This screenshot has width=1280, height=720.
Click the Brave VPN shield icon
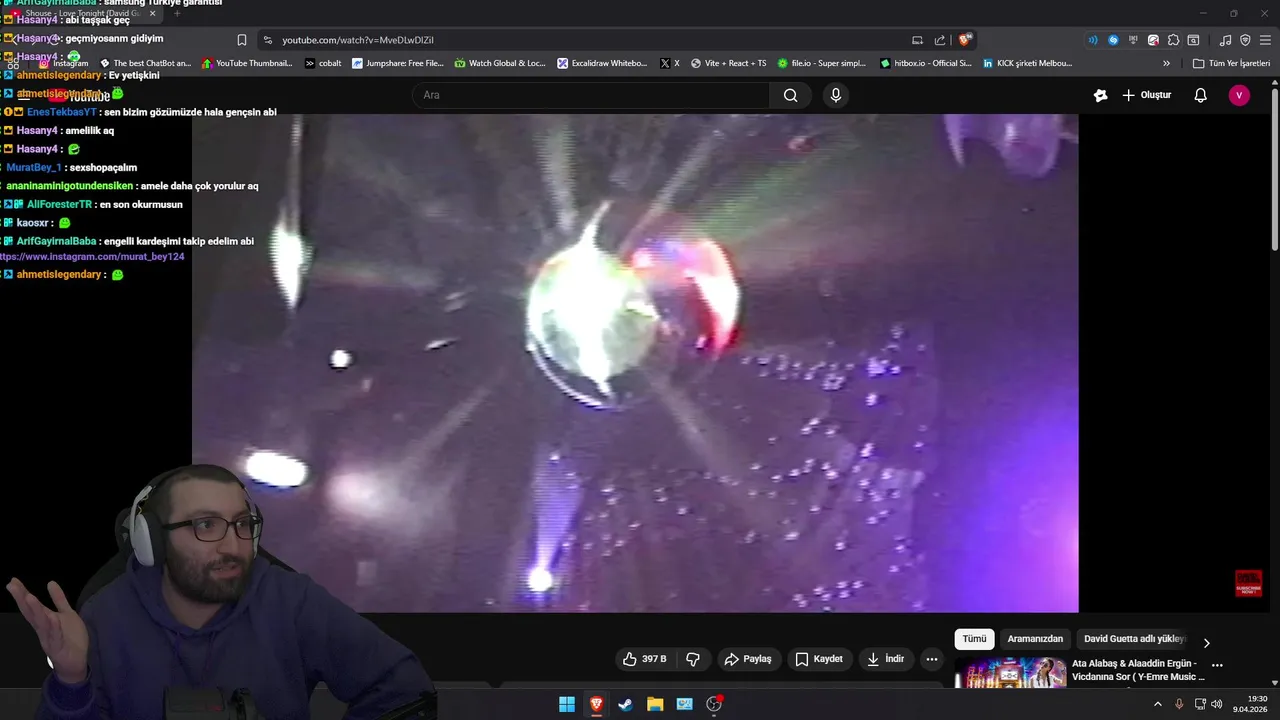pyautogui.click(x=1245, y=40)
